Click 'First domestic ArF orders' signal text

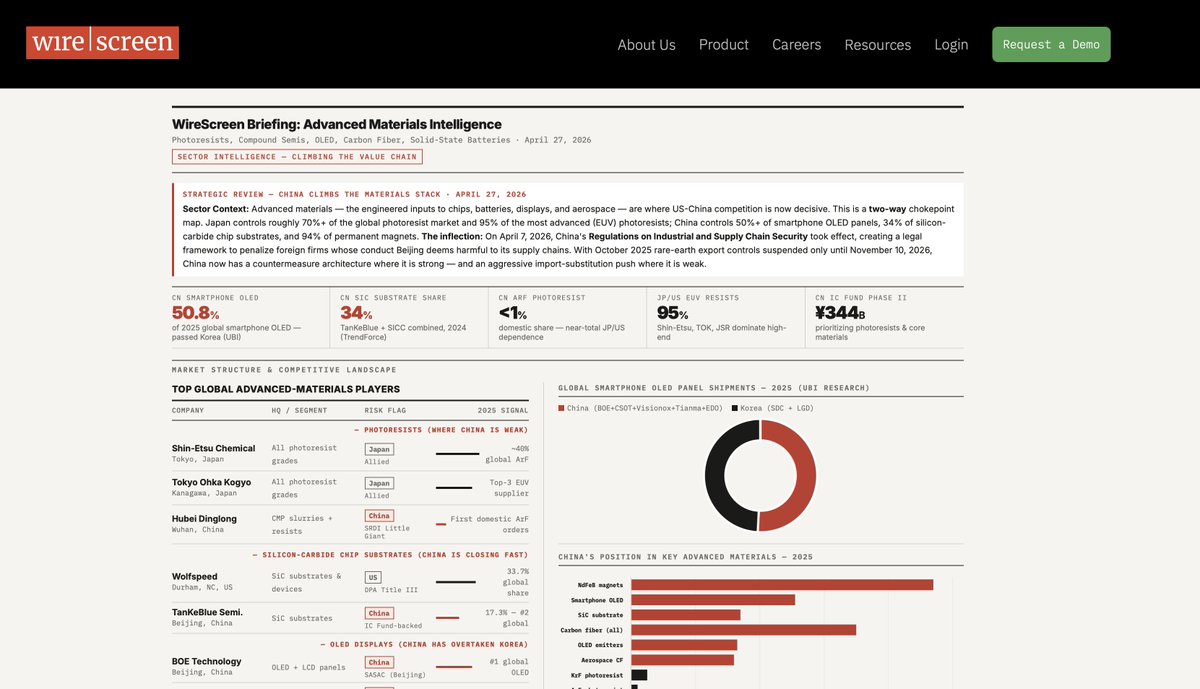tap(489, 524)
